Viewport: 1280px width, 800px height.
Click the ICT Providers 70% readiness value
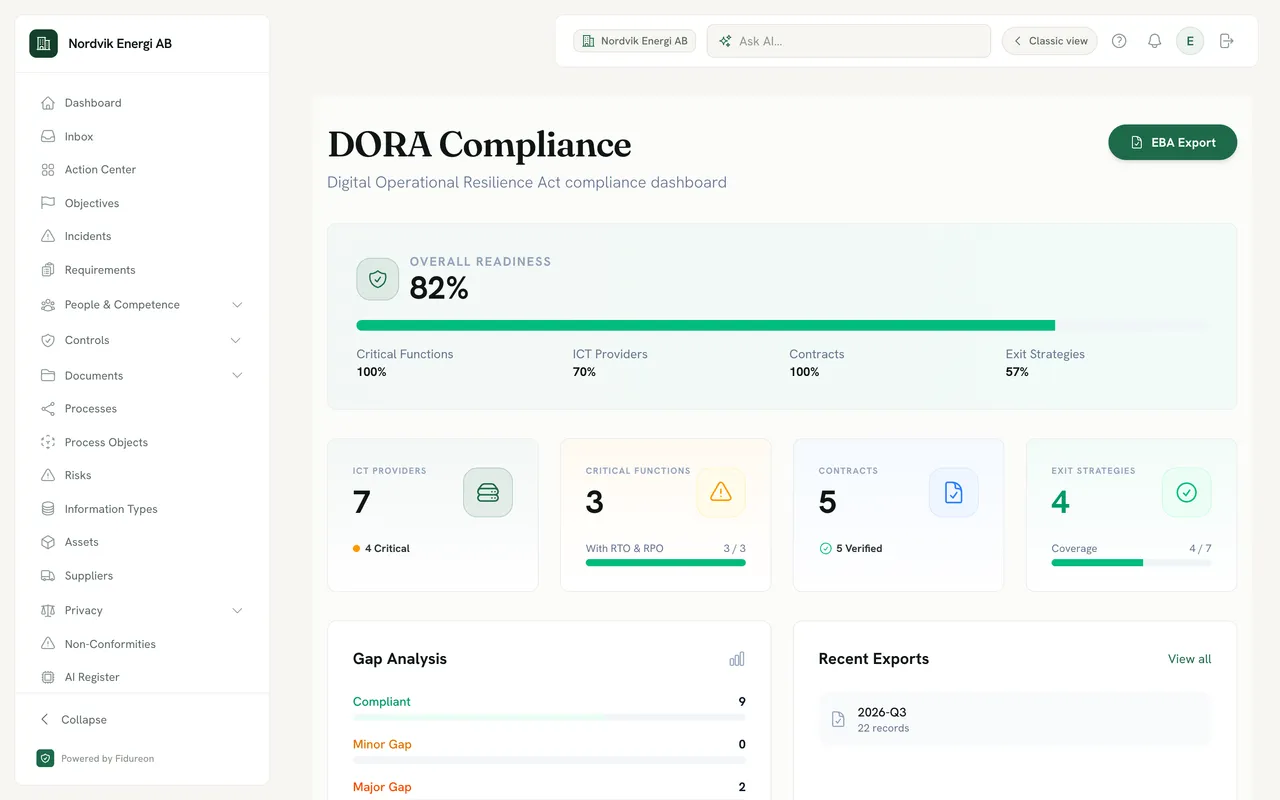584,372
